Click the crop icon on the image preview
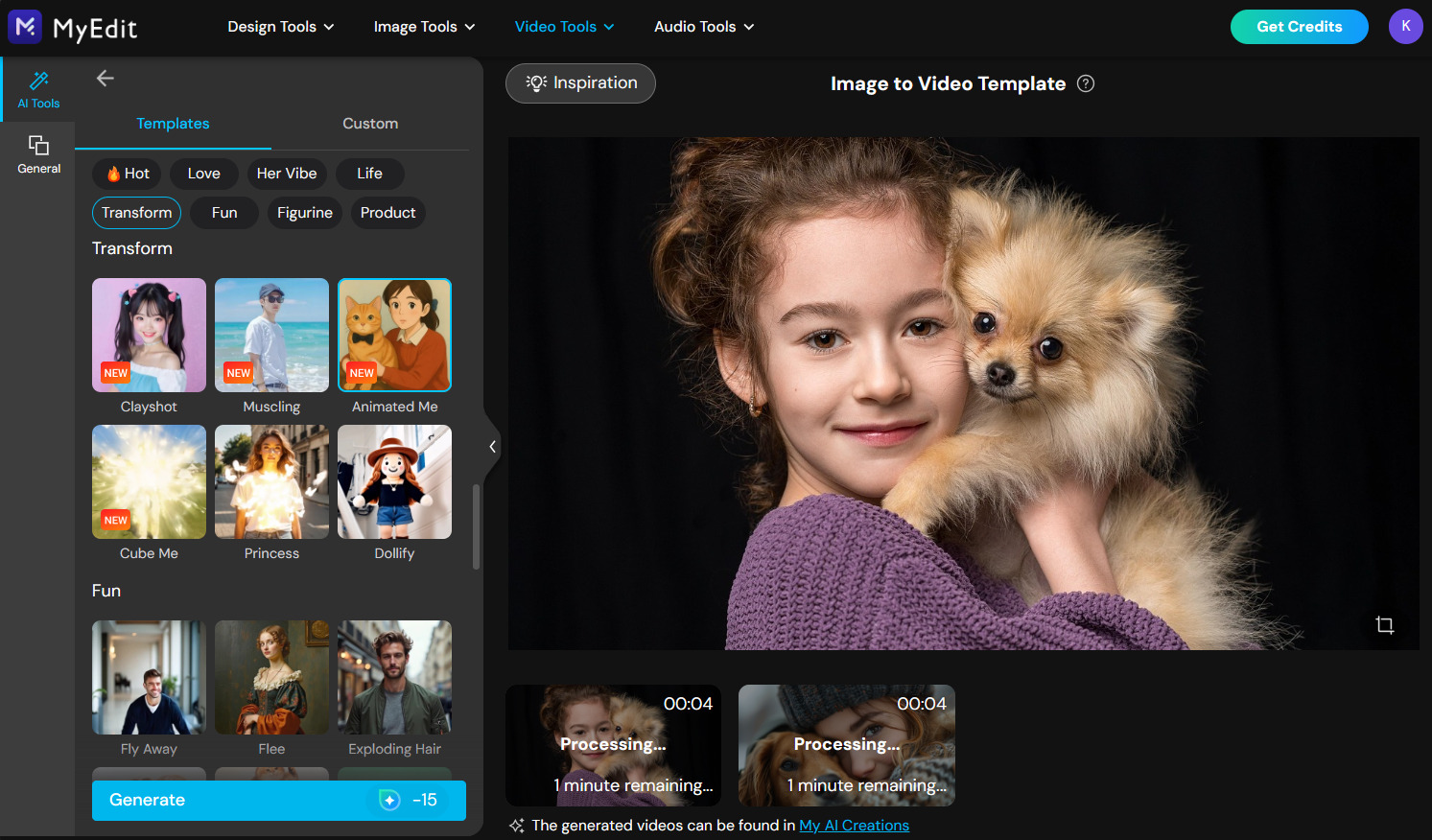 click(x=1385, y=624)
